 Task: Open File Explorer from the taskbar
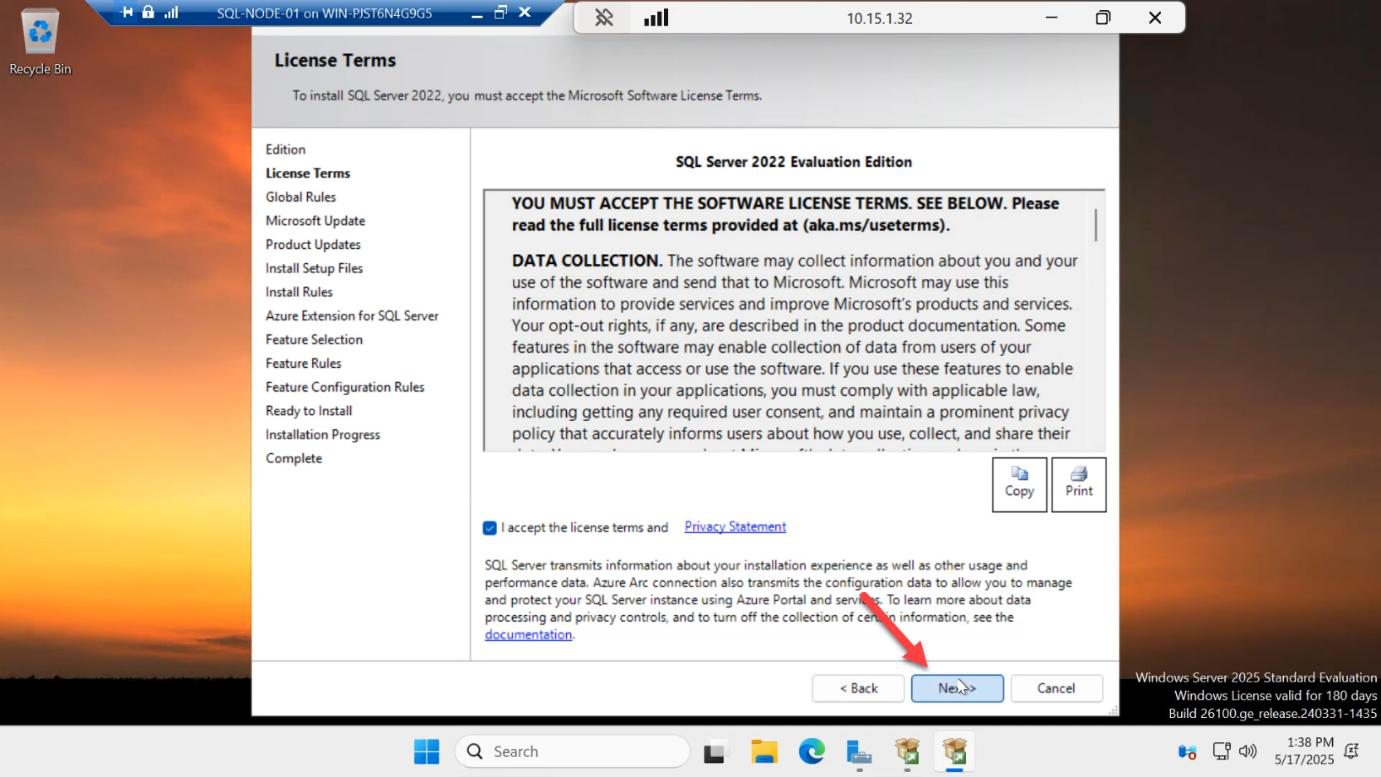[764, 751]
